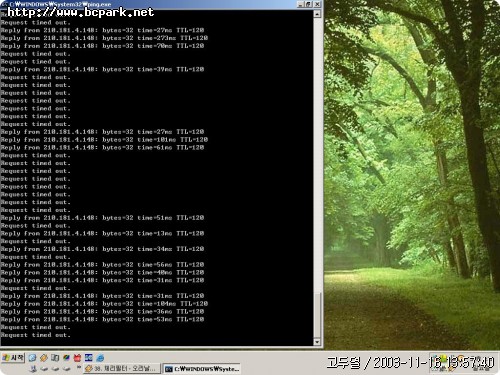Image resolution: width=500 pixels, height=375 pixels.
Task: Click the reply line with time=53ms
Action: (x=102, y=319)
